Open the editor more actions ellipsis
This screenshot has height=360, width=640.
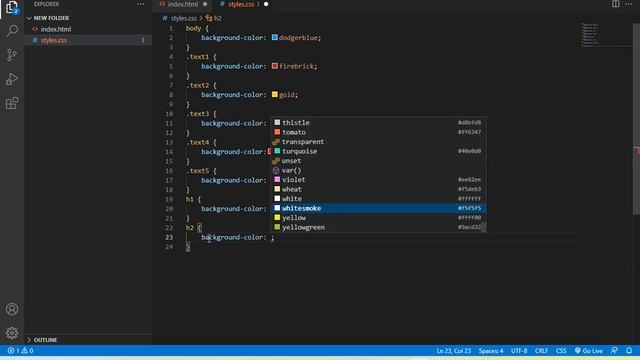pos(629,4)
